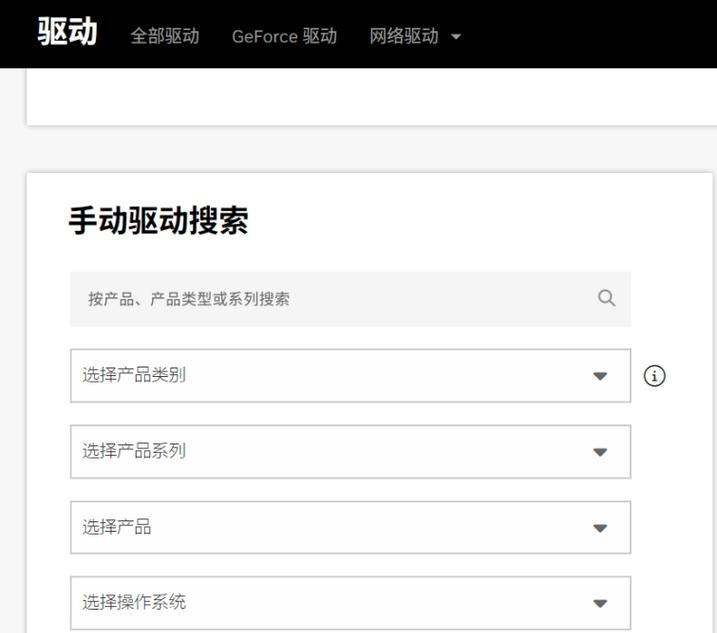
Task: Click the magnifier search icon
Action: (x=606, y=298)
